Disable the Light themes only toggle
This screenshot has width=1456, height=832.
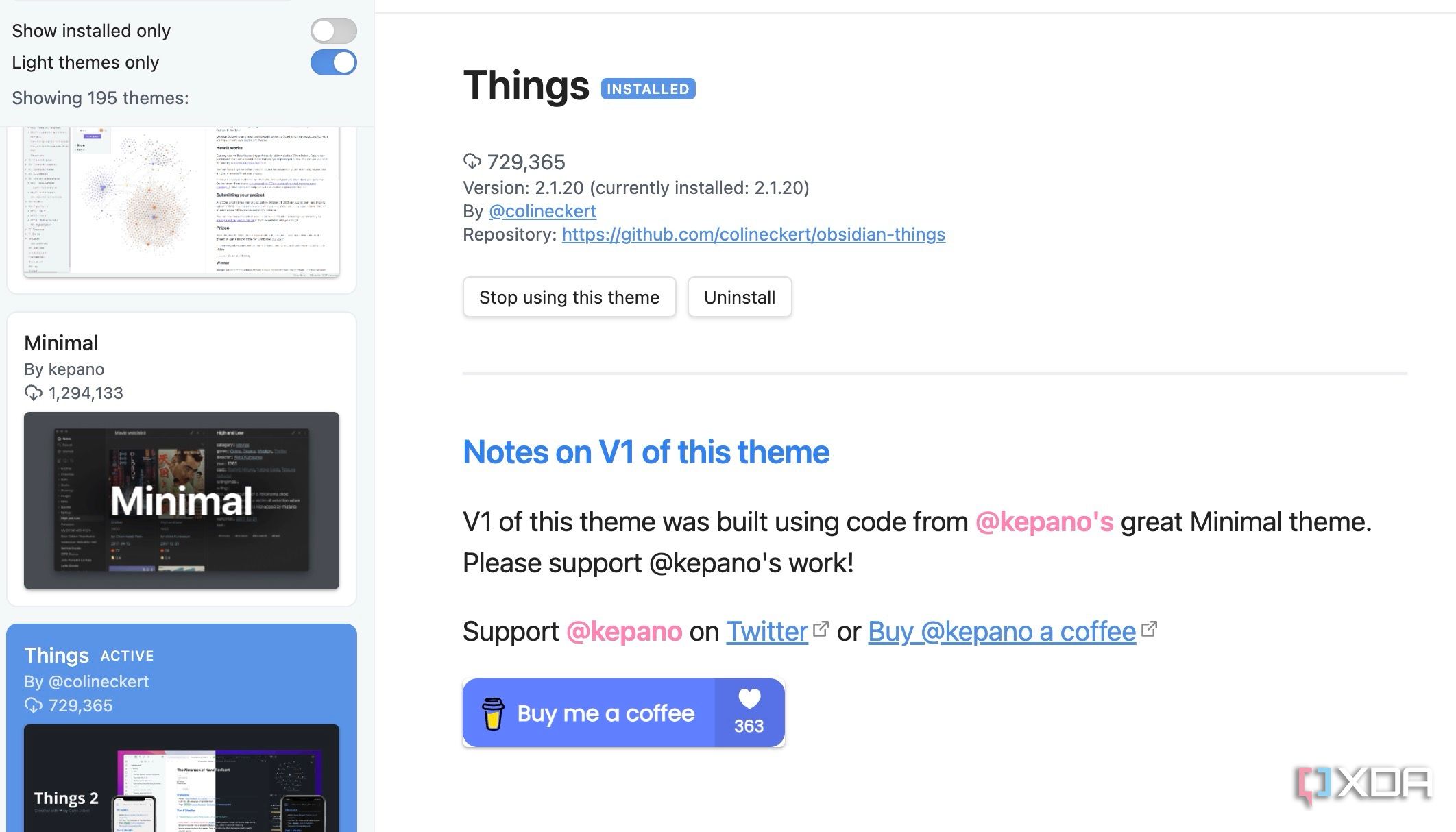tap(333, 62)
